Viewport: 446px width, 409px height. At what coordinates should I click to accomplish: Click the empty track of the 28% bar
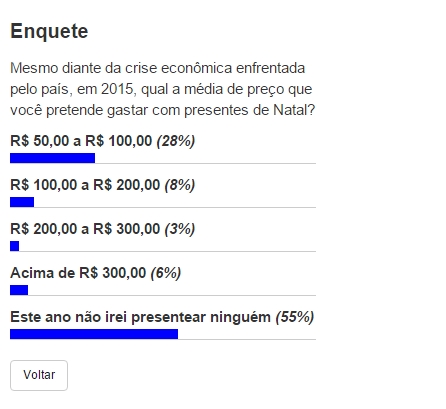click(x=205, y=158)
